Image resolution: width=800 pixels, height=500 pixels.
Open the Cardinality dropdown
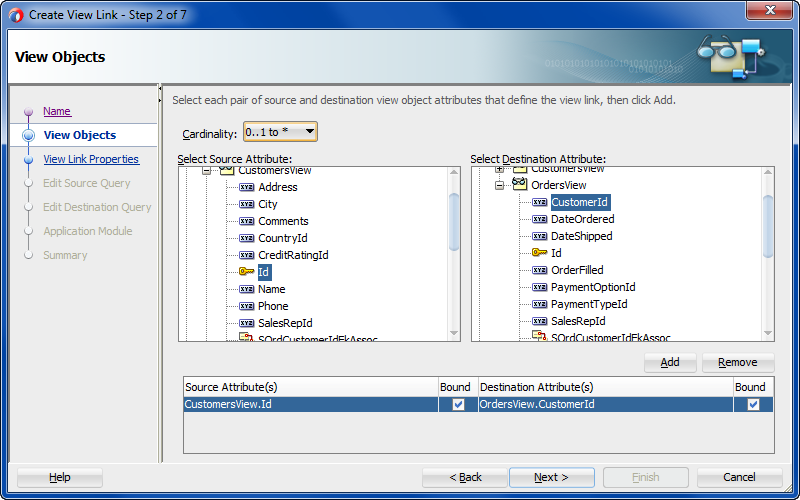(280, 132)
